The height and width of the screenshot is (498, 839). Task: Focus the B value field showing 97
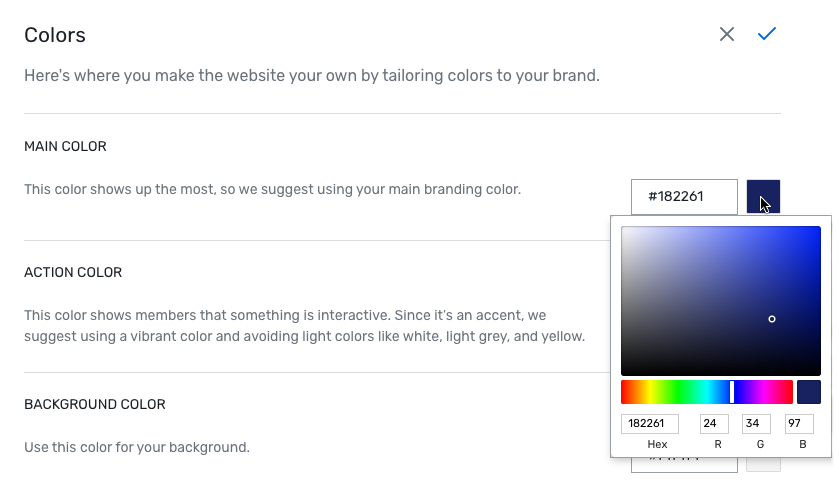pos(799,424)
